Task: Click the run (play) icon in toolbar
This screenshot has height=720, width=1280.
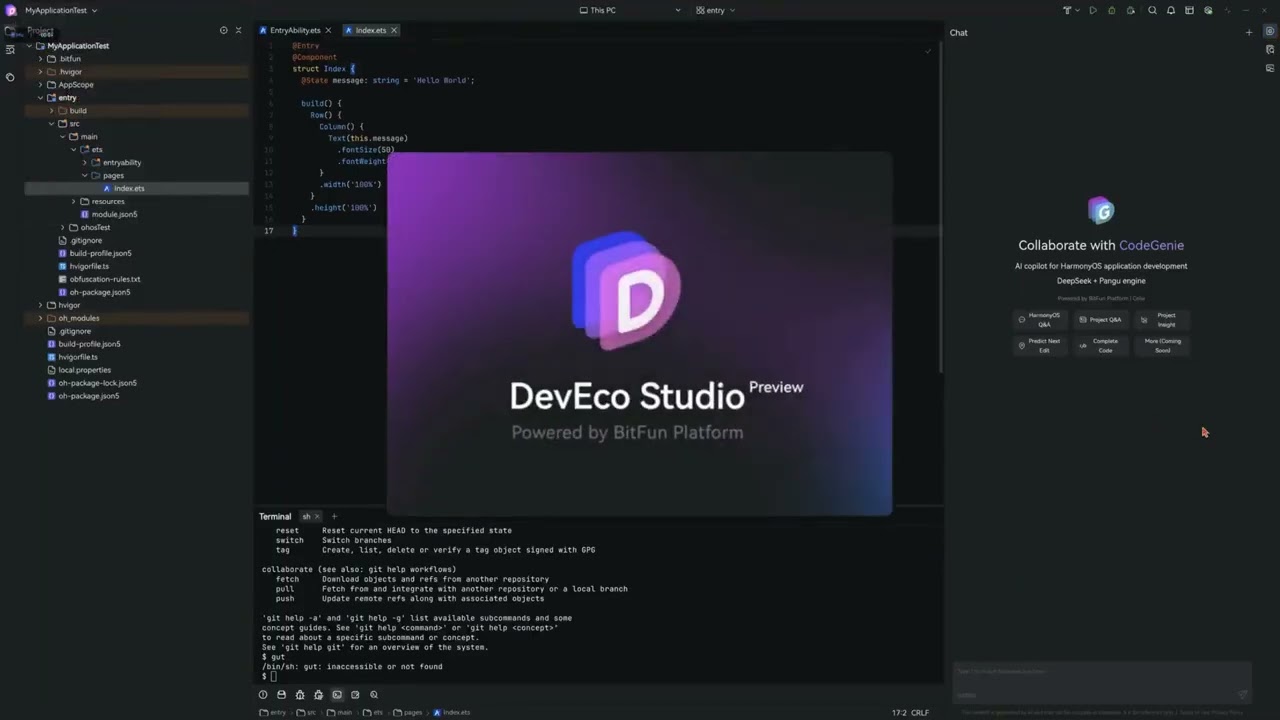Action: (1093, 10)
